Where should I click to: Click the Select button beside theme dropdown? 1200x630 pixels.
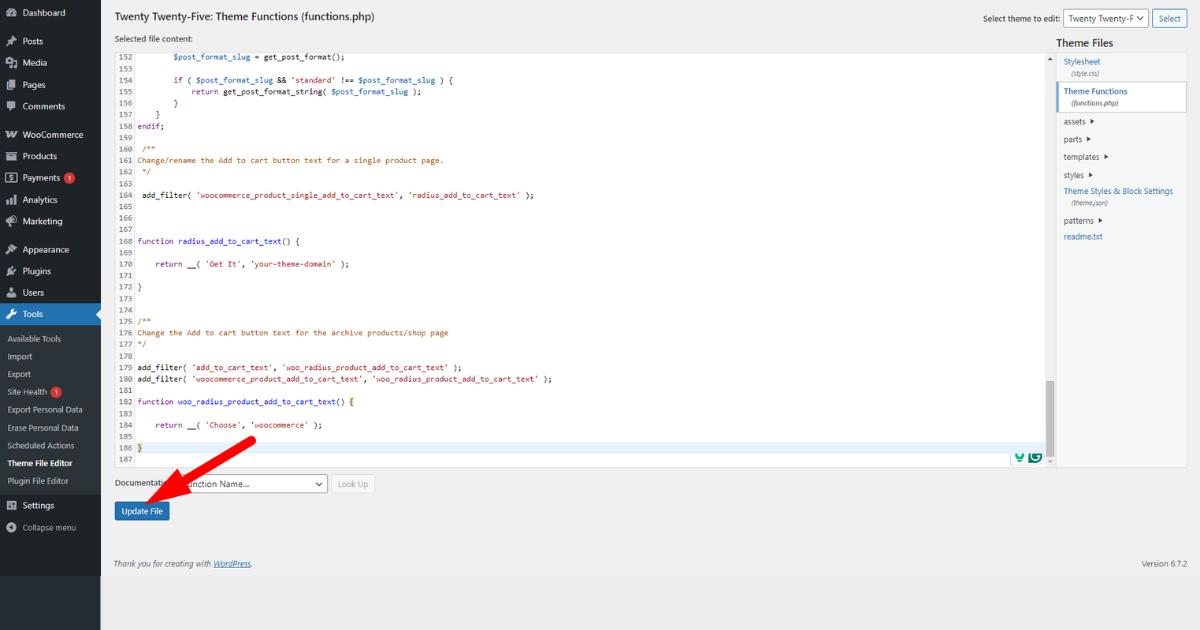(1169, 18)
